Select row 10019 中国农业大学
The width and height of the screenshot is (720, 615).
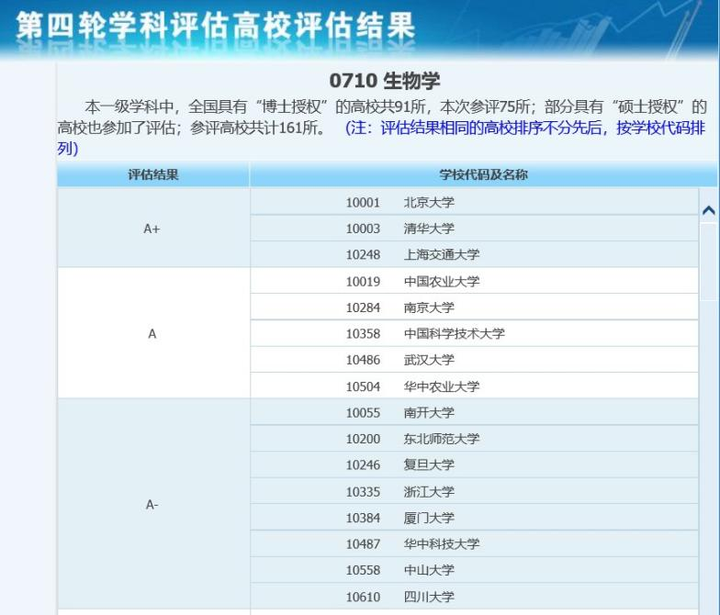474,281
